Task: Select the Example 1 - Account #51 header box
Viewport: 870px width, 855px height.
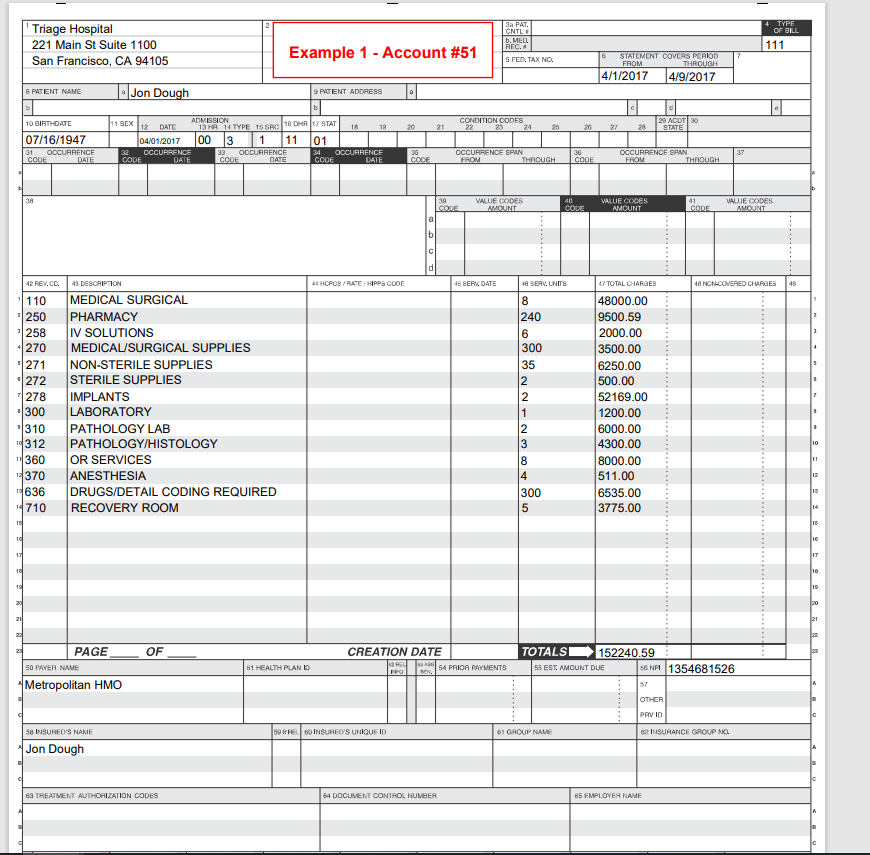Action: [383, 48]
